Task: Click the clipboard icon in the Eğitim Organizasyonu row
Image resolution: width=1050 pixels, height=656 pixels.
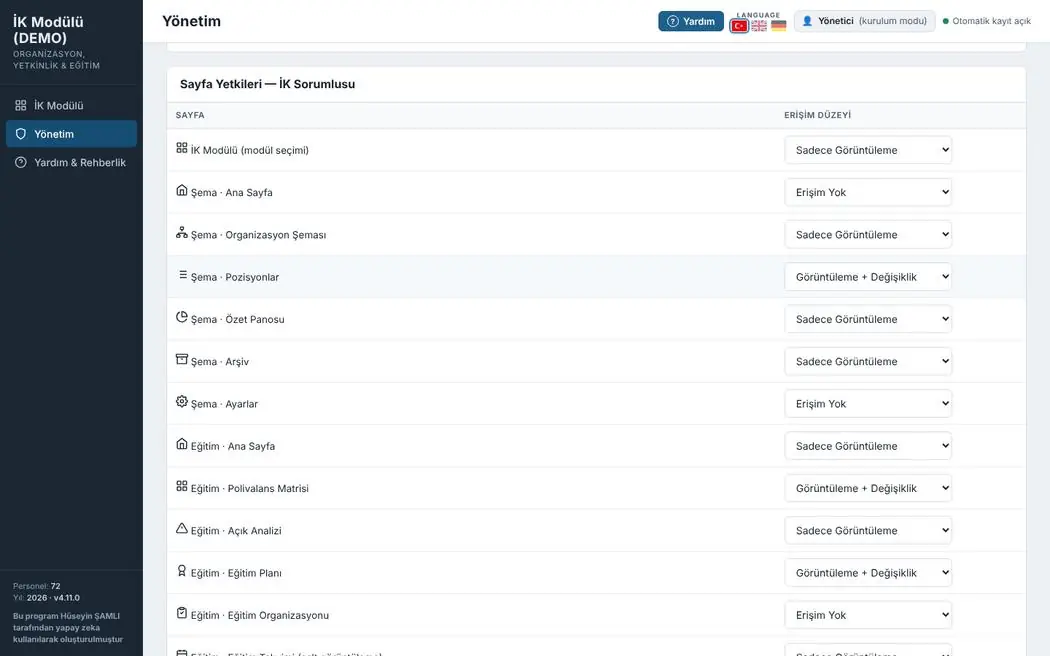Action: [x=181, y=612]
